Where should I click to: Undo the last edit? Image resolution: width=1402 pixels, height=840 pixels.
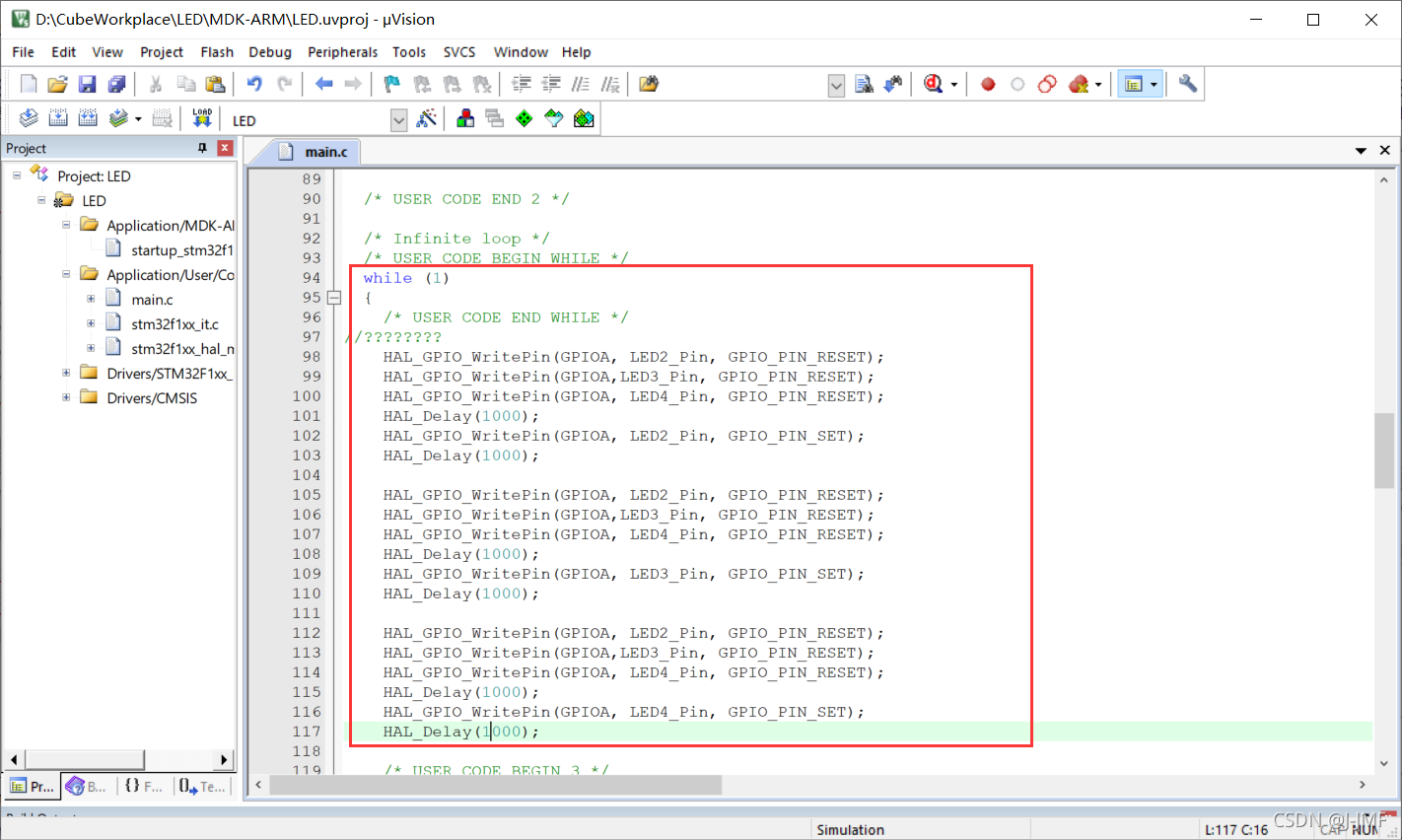point(254,84)
